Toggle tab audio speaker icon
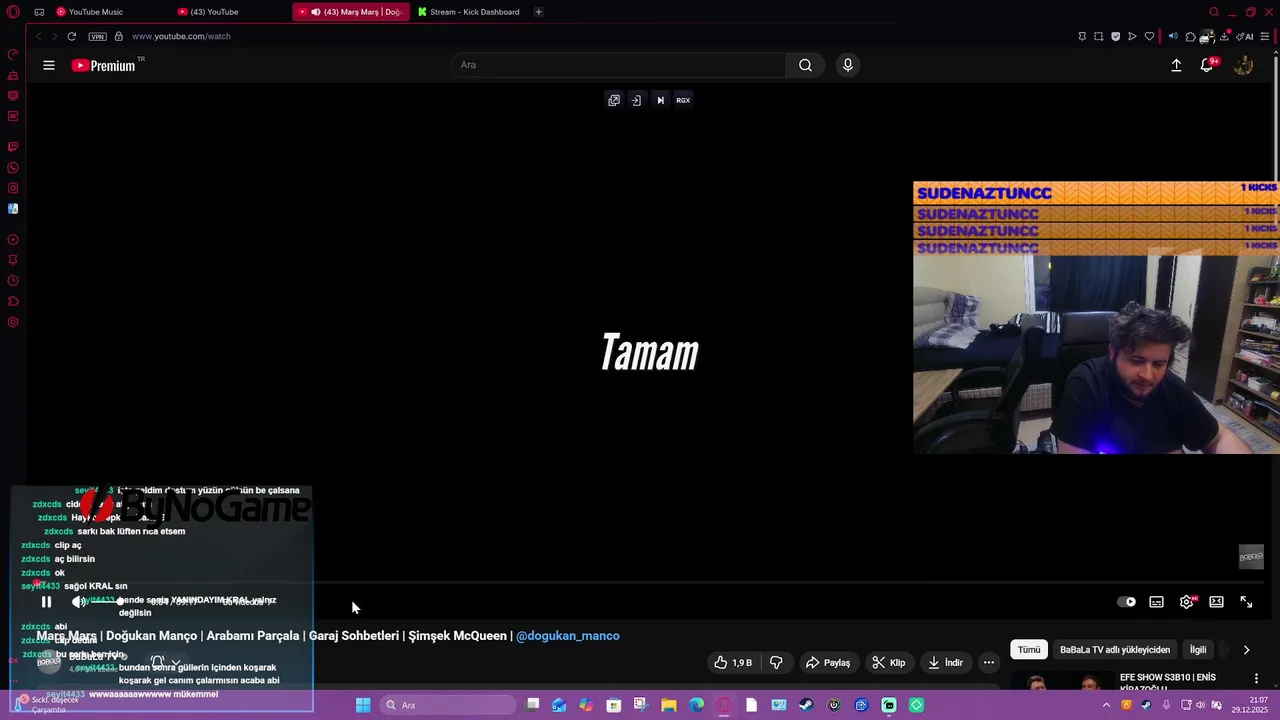Viewport: 1280px width, 720px height. pos(1173,36)
